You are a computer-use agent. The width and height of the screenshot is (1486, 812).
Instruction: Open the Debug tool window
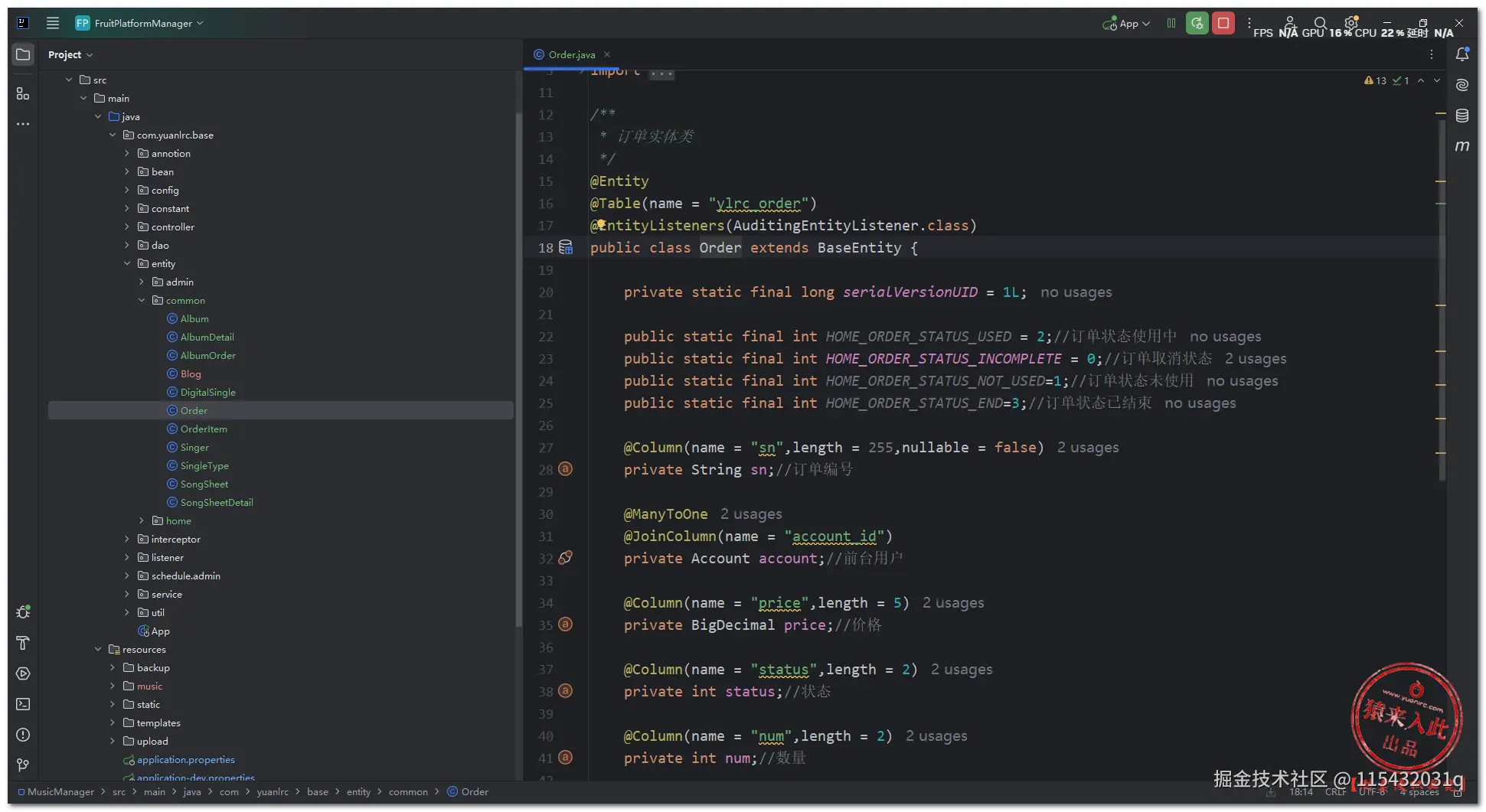pyautogui.click(x=23, y=612)
